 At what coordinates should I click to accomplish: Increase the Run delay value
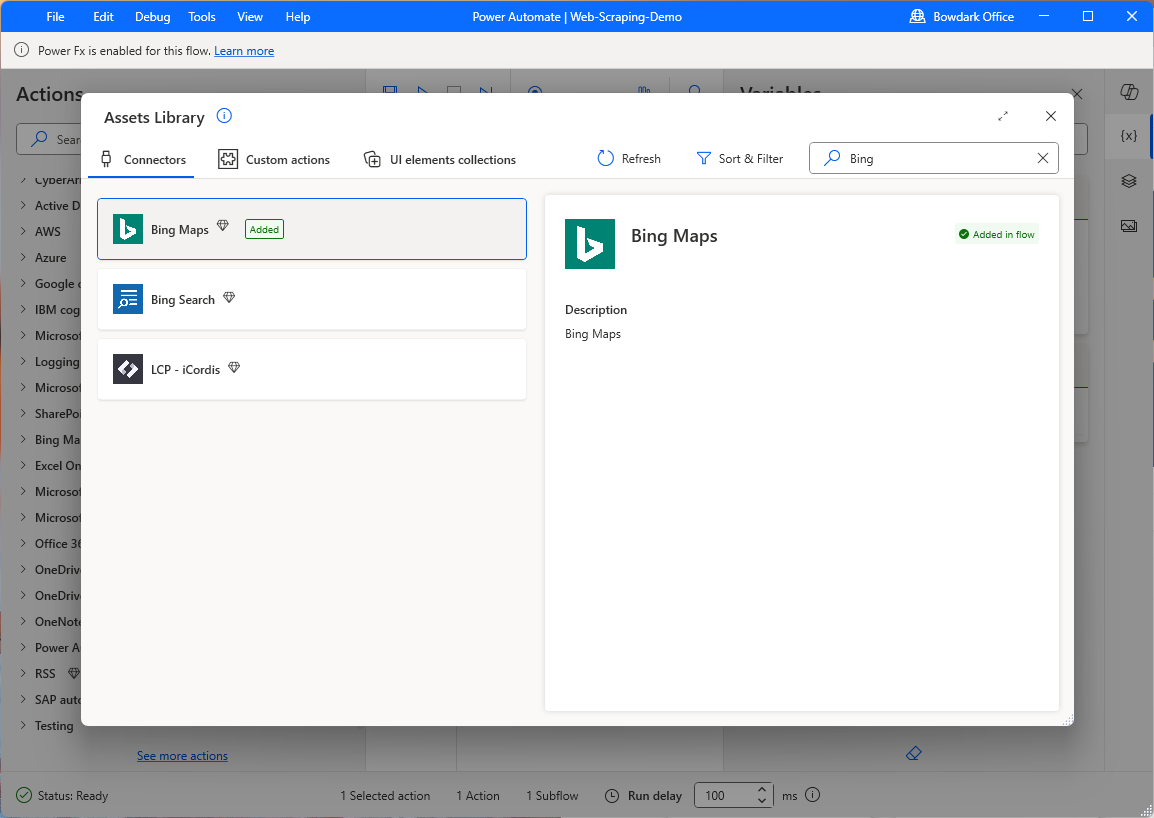(762, 790)
